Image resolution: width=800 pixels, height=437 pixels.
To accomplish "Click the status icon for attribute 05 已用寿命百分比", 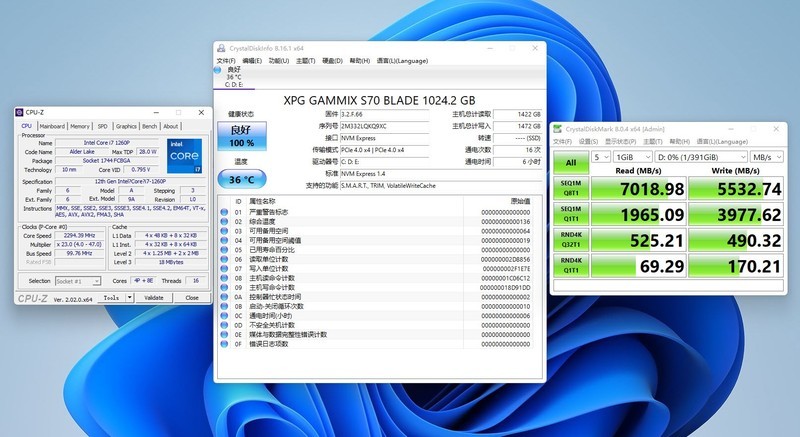I will tap(224, 250).
